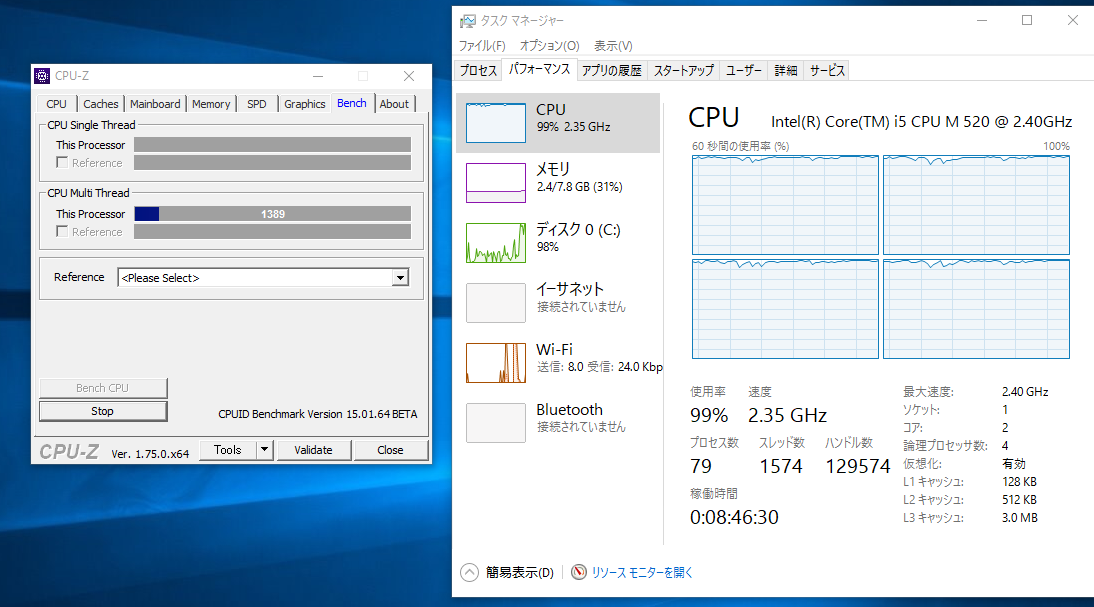This screenshot has width=1094, height=607.
Task: Select the メモリ (memory) graph thumbnail
Action: [x=495, y=183]
